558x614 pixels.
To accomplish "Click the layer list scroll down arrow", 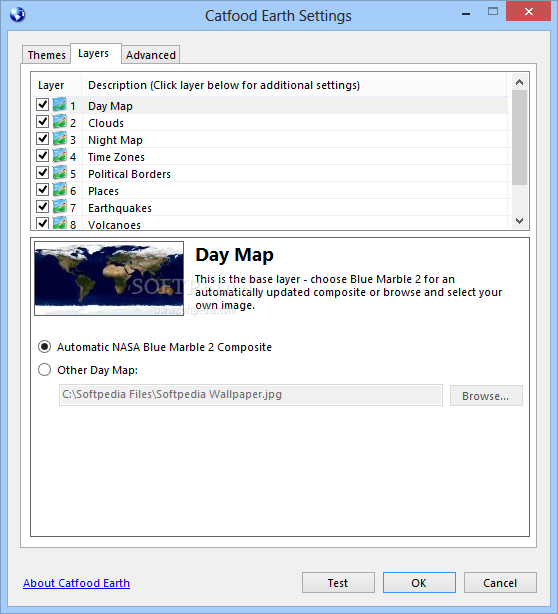I will (x=520, y=221).
